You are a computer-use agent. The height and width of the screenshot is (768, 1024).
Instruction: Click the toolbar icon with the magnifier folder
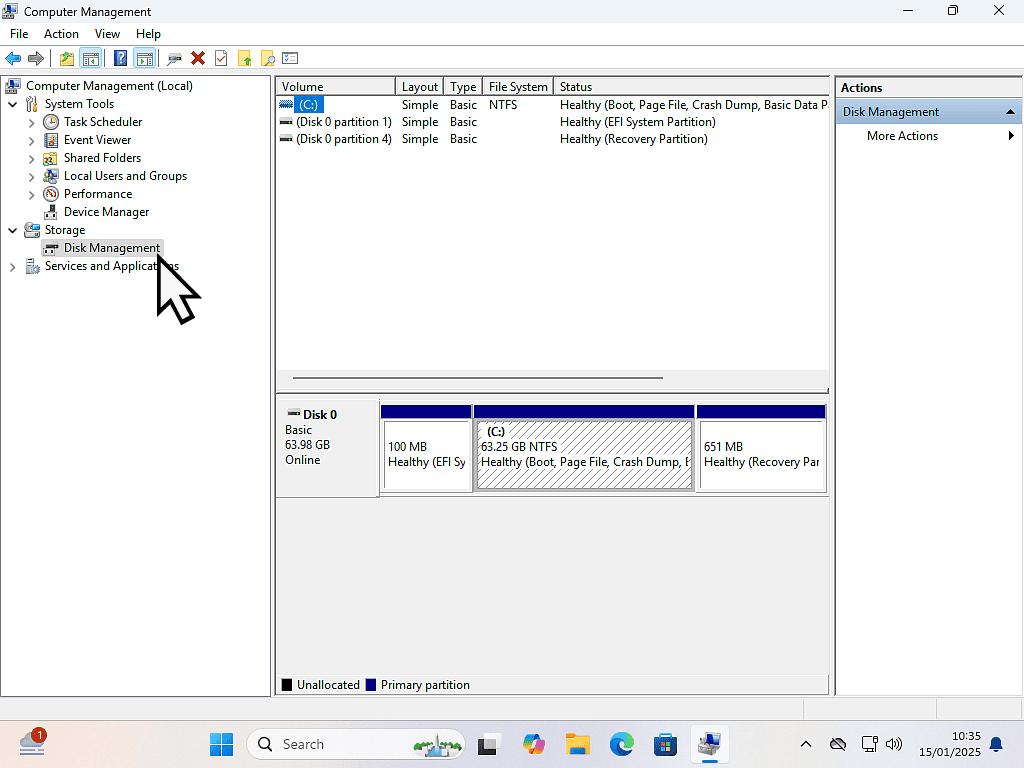click(267, 59)
